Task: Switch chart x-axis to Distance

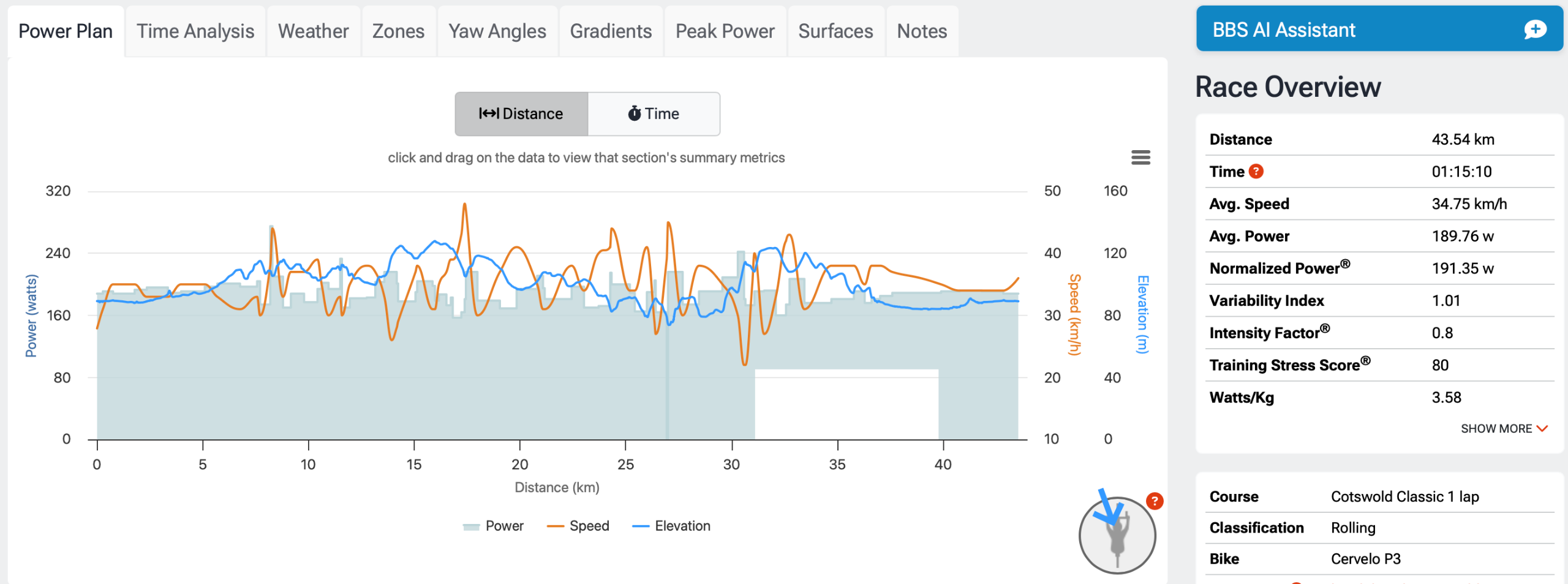Action: (x=521, y=114)
